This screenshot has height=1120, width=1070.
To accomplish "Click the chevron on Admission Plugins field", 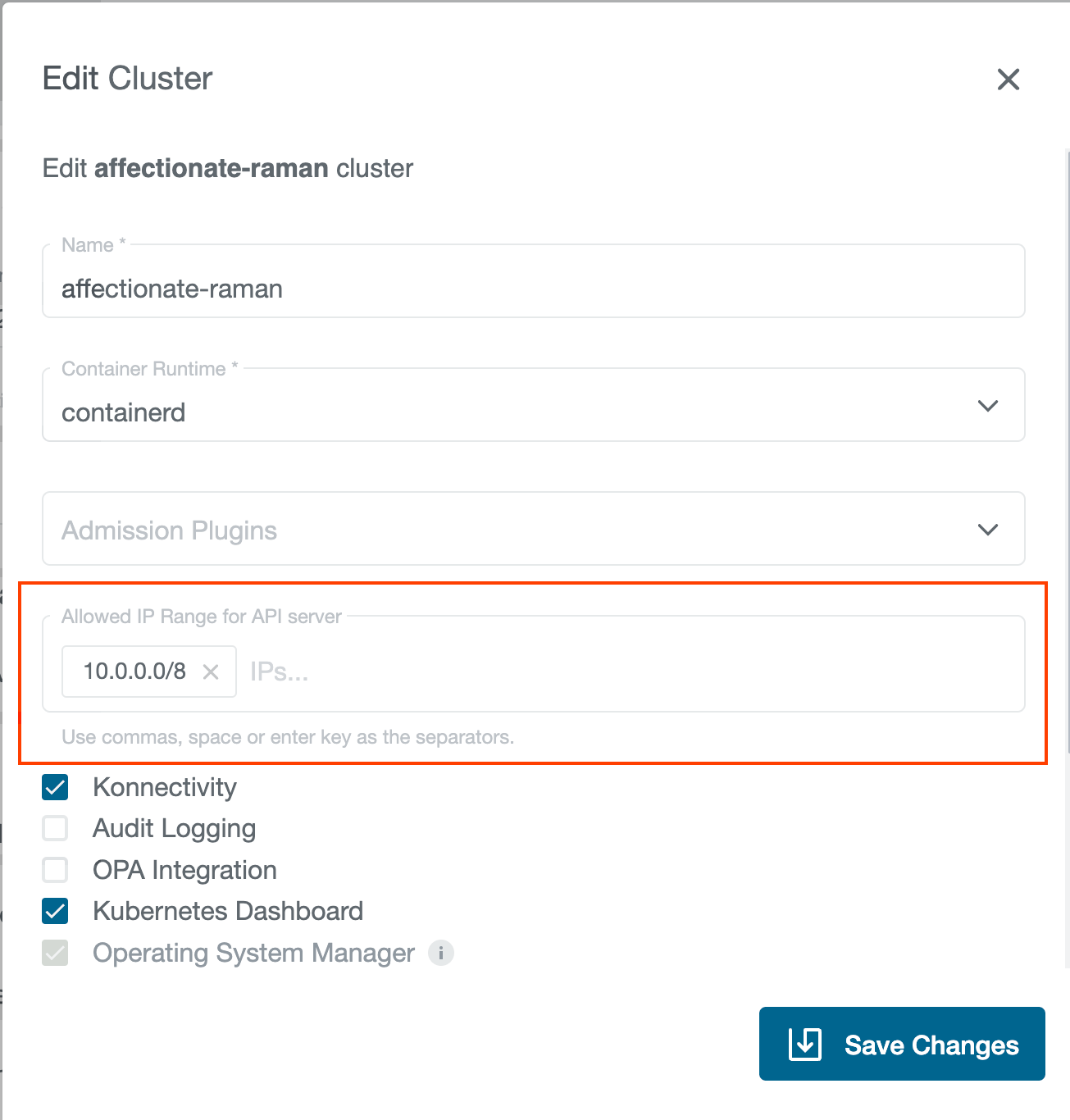I will (x=988, y=529).
